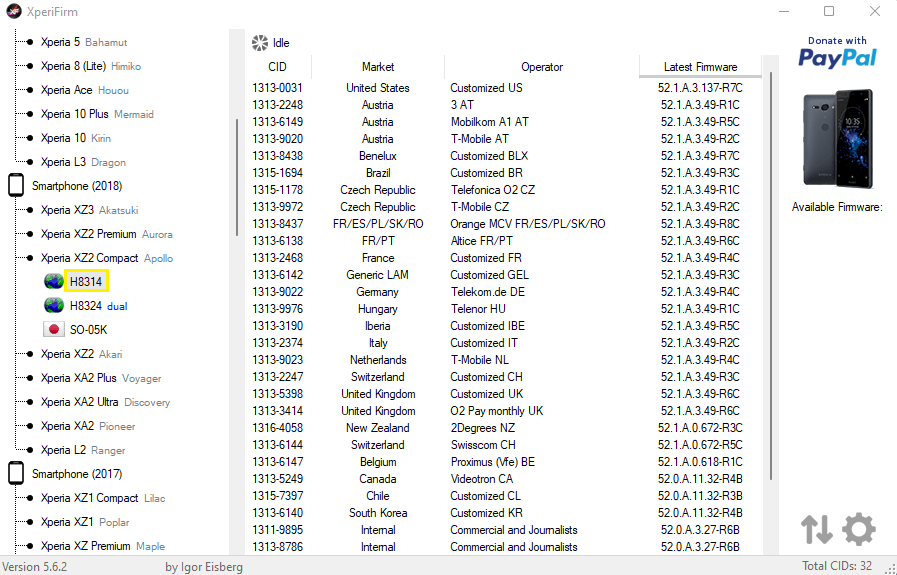Viewport: 897px width, 575px height.
Task: Sort by Operator column header
Action: [542, 67]
